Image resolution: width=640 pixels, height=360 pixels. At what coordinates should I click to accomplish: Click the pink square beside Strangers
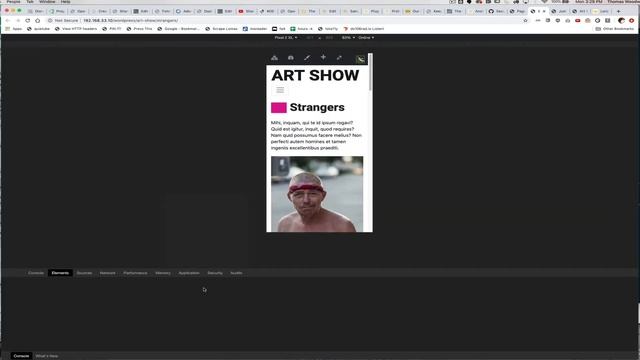tap(279, 107)
